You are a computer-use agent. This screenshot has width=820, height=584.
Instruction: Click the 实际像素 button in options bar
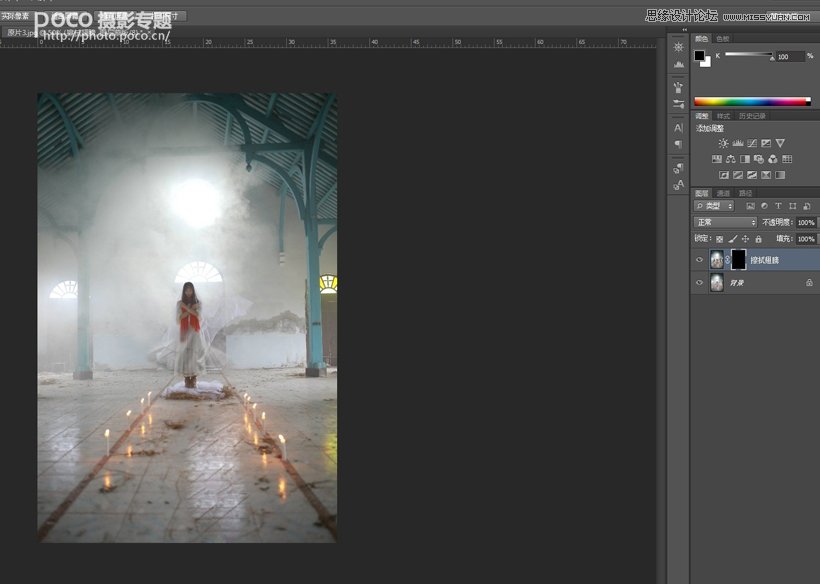(x=17, y=16)
